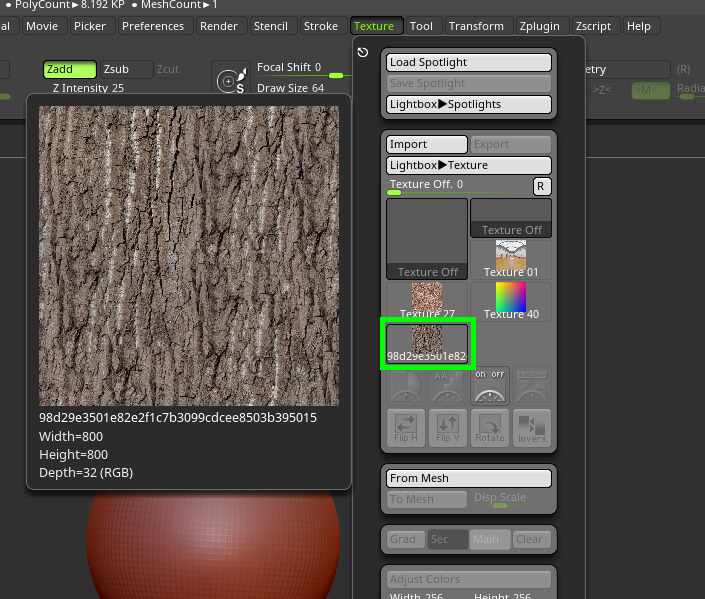
Task: Click the palette dock arrow icon
Action: tap(363, 53)
